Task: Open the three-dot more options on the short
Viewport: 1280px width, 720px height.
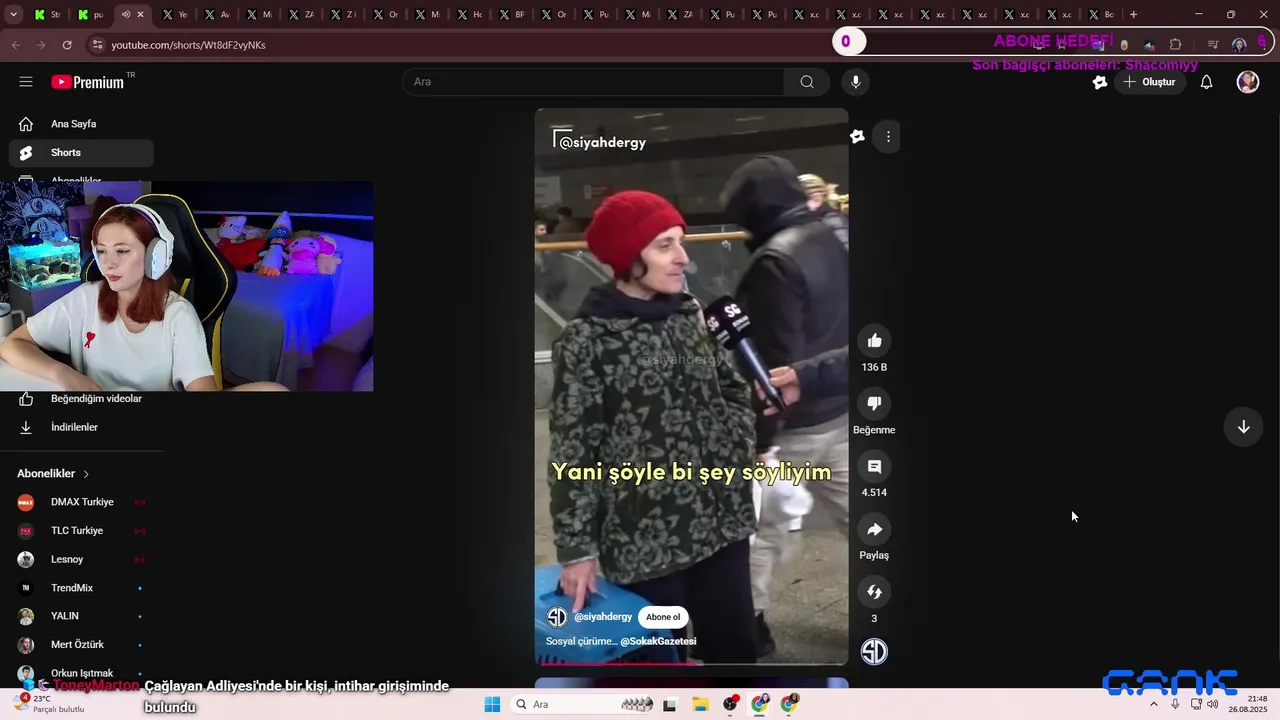Action: 888,137
